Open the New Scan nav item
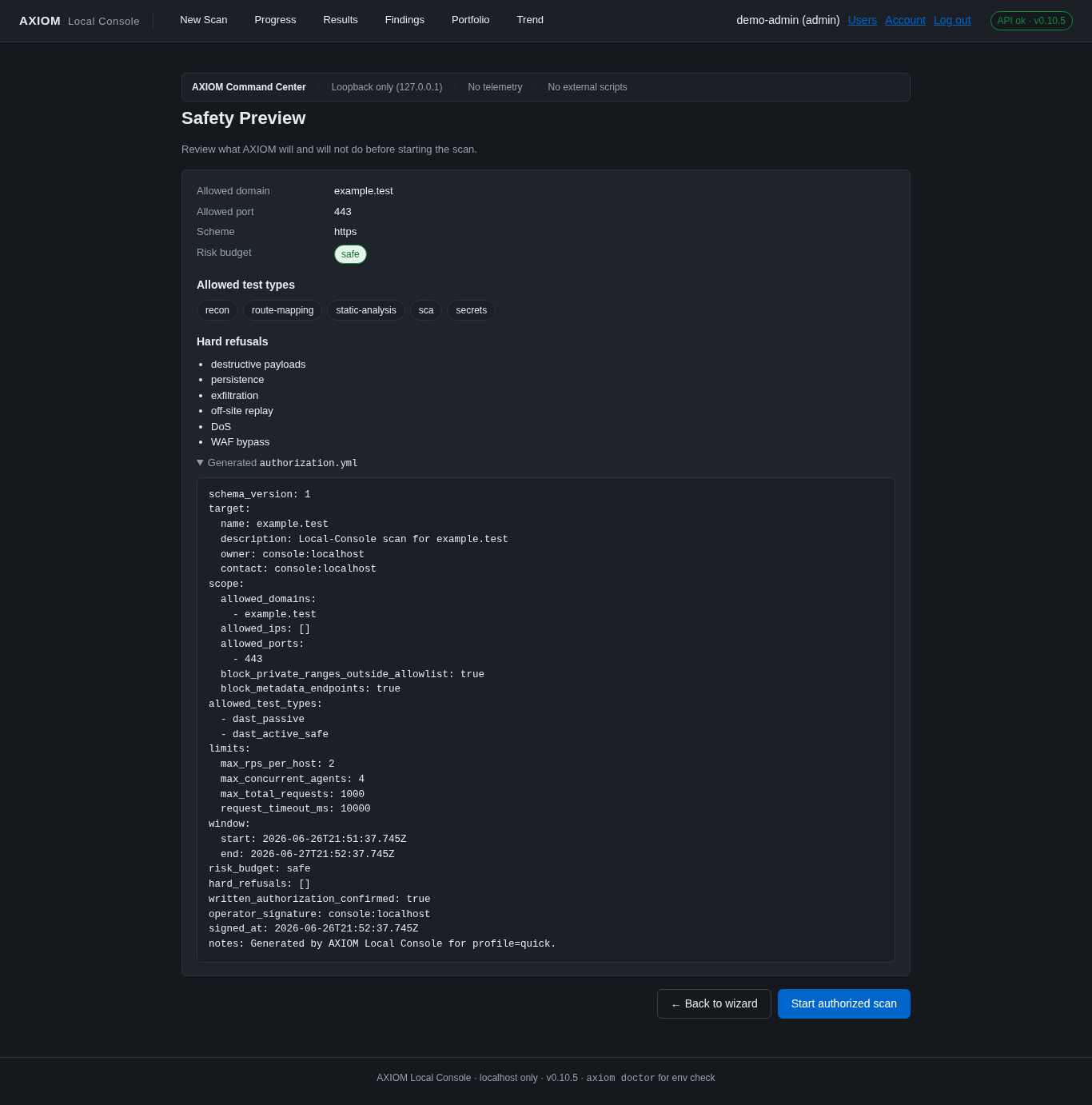The height and width of the screenshot is (1105, 1092). click(x=203, y=20)
